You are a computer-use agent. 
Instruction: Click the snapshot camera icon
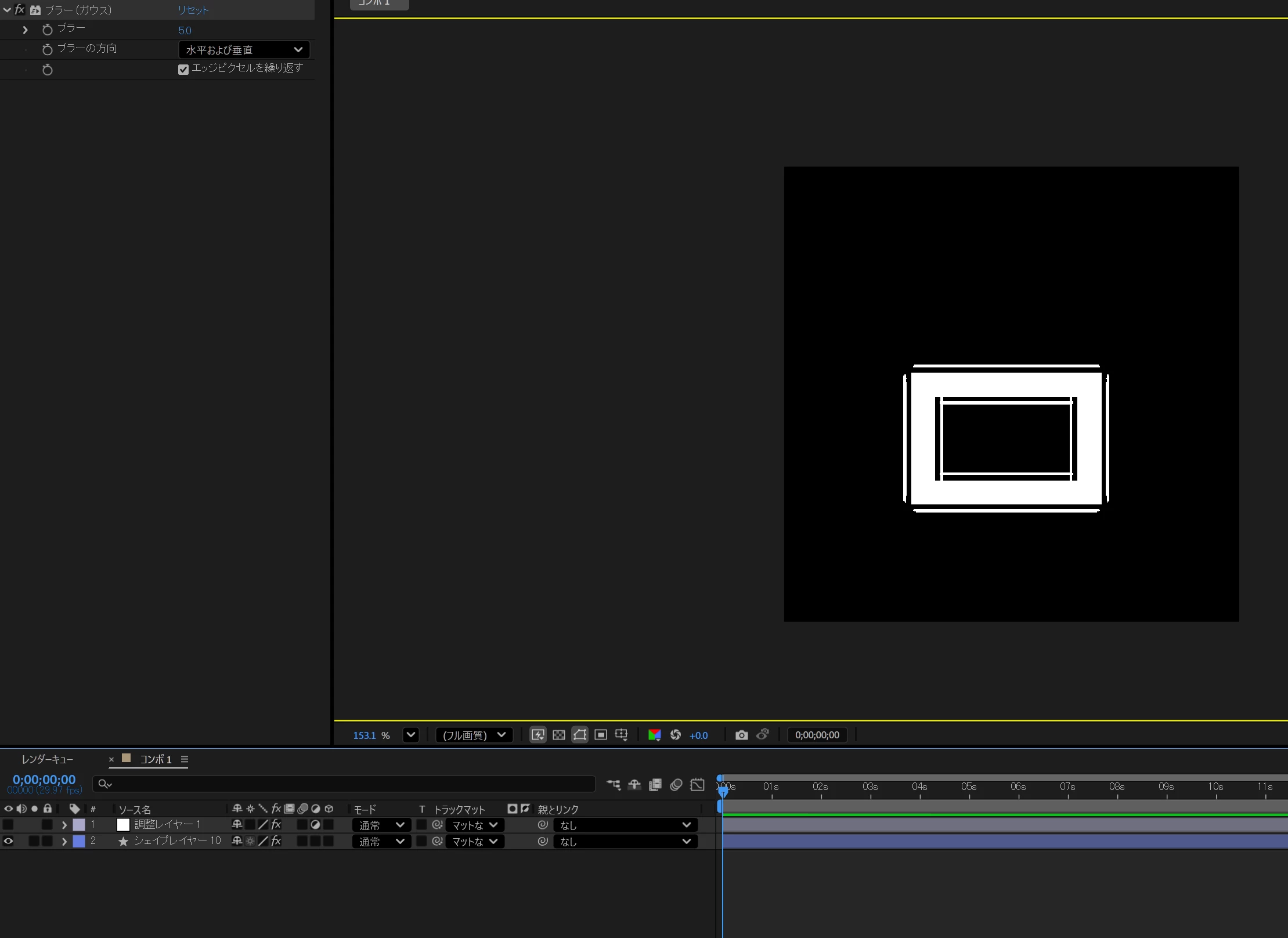pyautogui.click(x=741, y=735)
